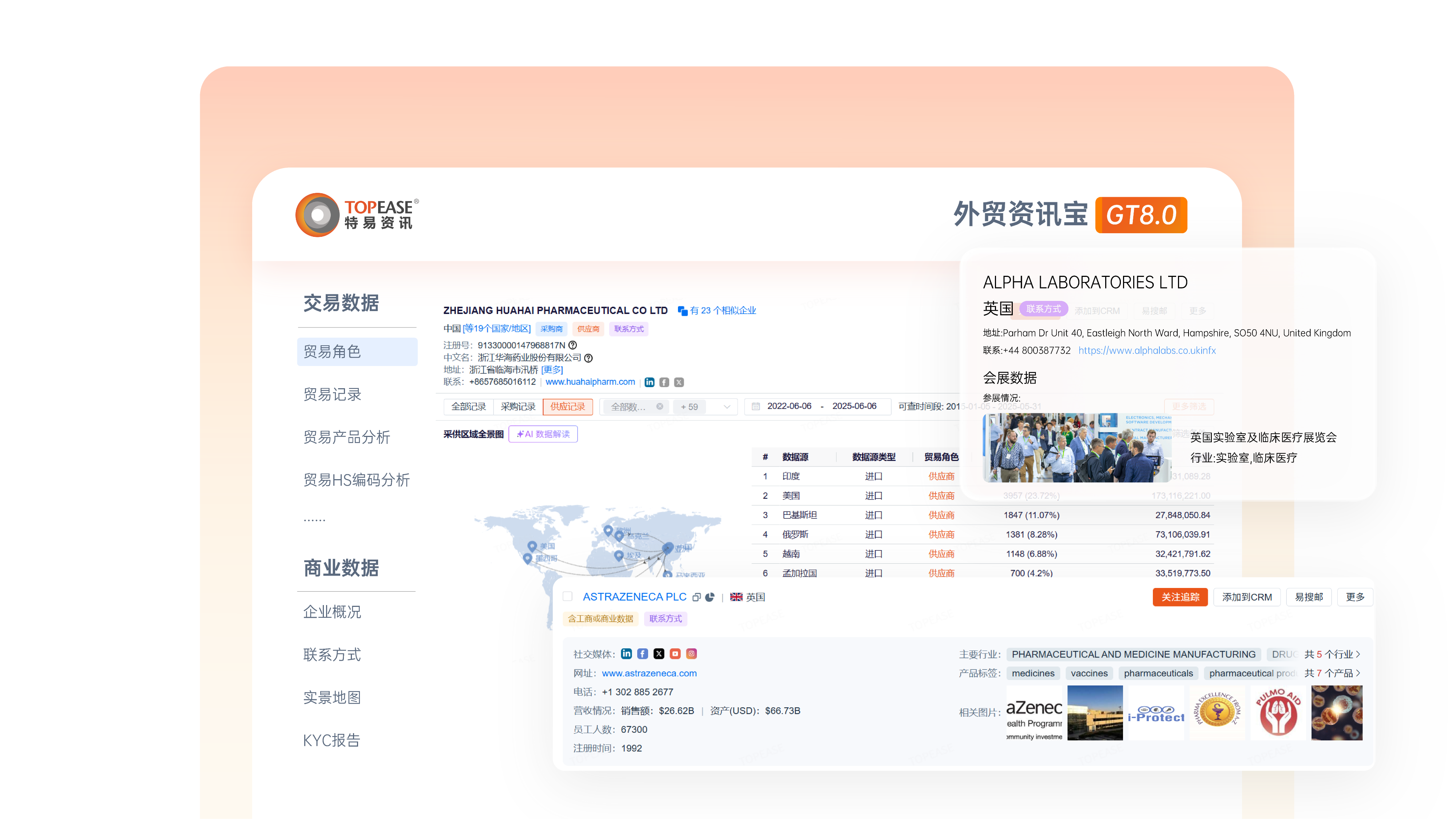The image size is (1456, 819).
Task: Open AstraZeneca's X icon
Action: (659, 654)
